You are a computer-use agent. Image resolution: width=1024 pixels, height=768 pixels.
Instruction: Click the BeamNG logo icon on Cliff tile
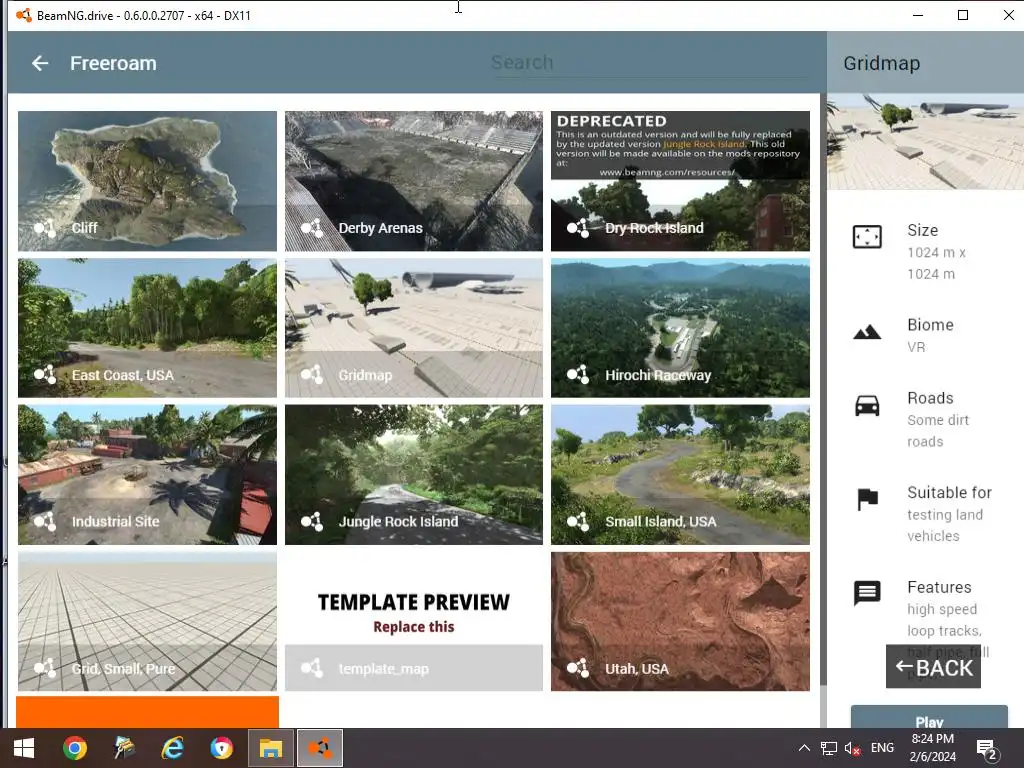45,228
